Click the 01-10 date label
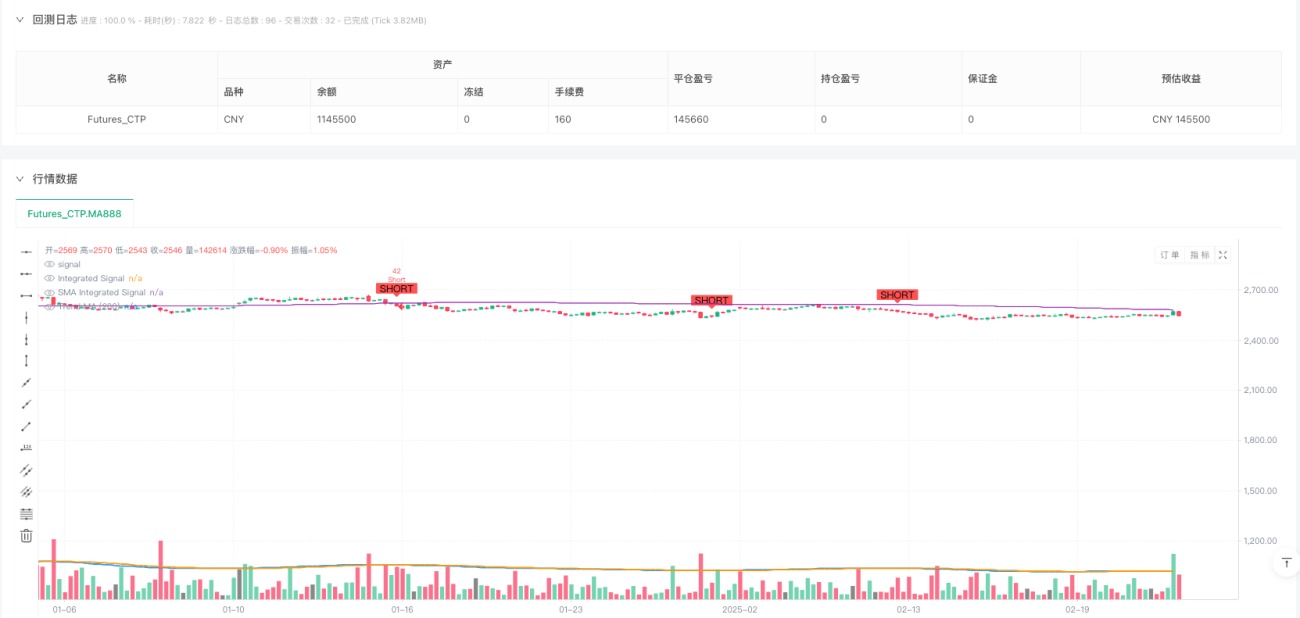Image resolution: width=1300 pixels, height=618 pixels. coord(233,608)
